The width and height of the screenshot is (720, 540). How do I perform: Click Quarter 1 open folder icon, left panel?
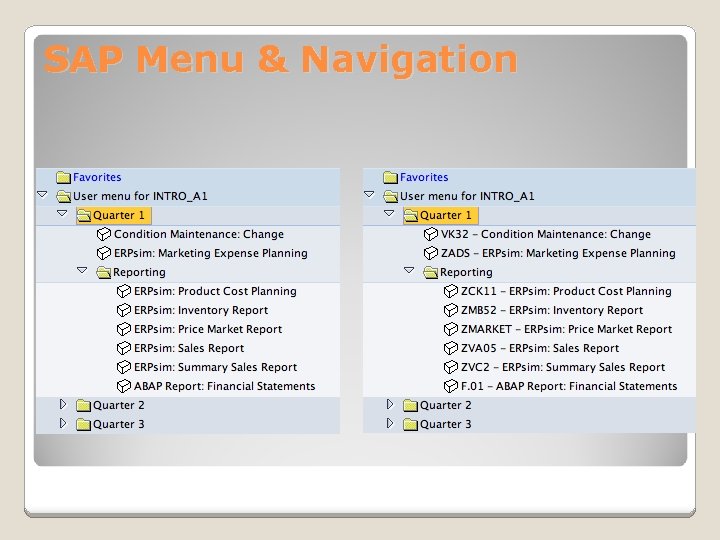tap(84, 215)
